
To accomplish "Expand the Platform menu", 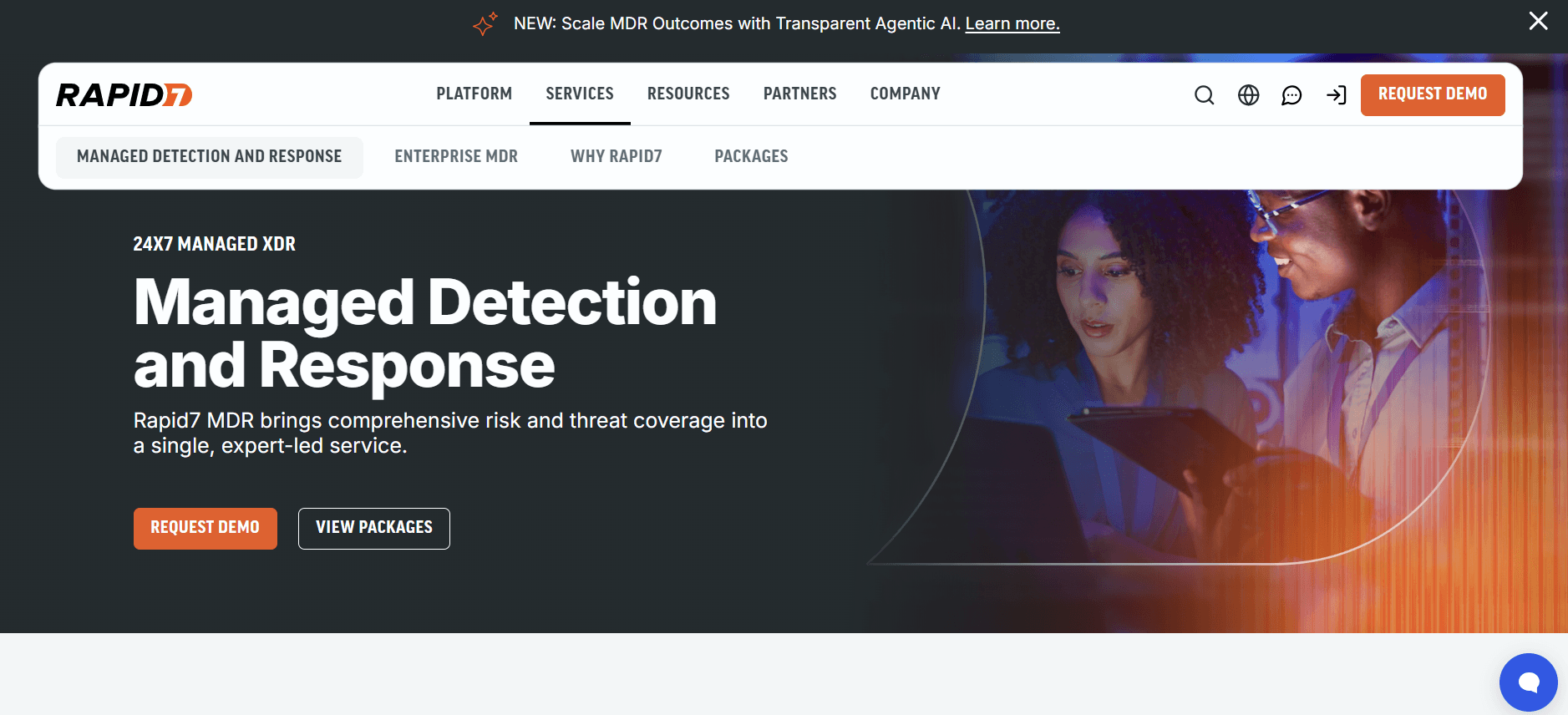I will click(x=474, y=94).
